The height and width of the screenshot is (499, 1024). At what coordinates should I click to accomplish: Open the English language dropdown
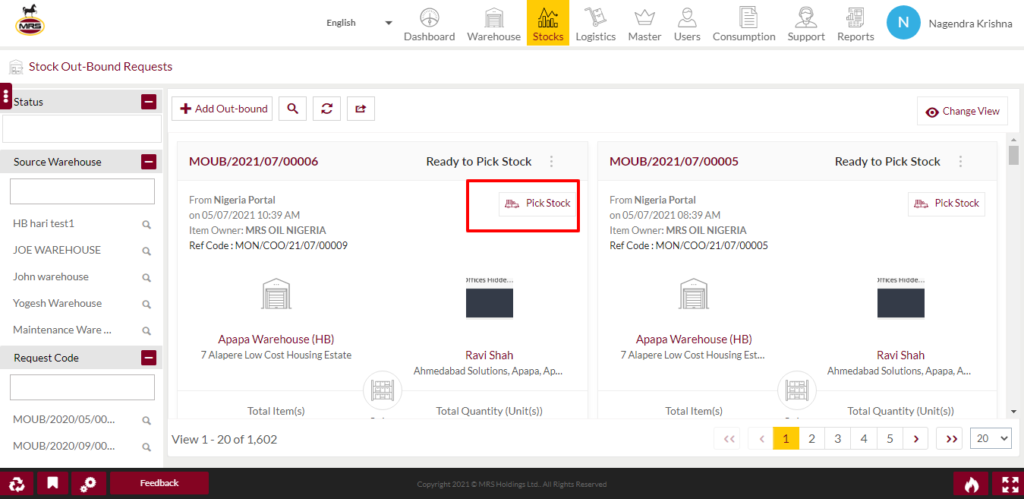[359, 23]
